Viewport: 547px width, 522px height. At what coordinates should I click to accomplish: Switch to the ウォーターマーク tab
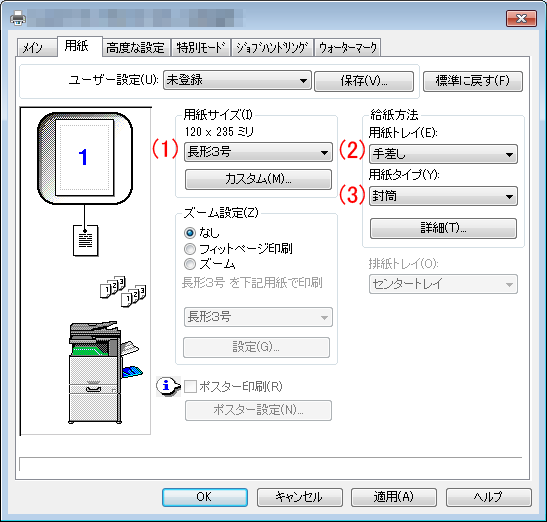coord(348,47)
